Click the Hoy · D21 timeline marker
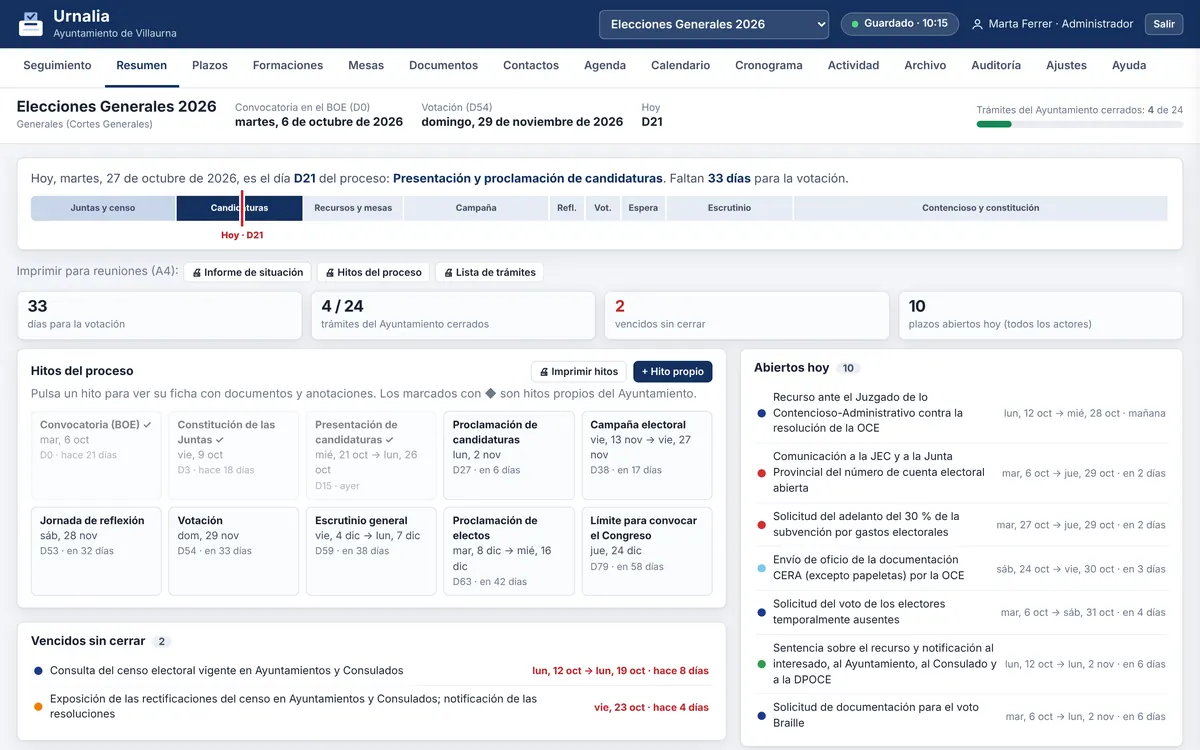This screenshot has width=1200, height=750. point(242,235)
